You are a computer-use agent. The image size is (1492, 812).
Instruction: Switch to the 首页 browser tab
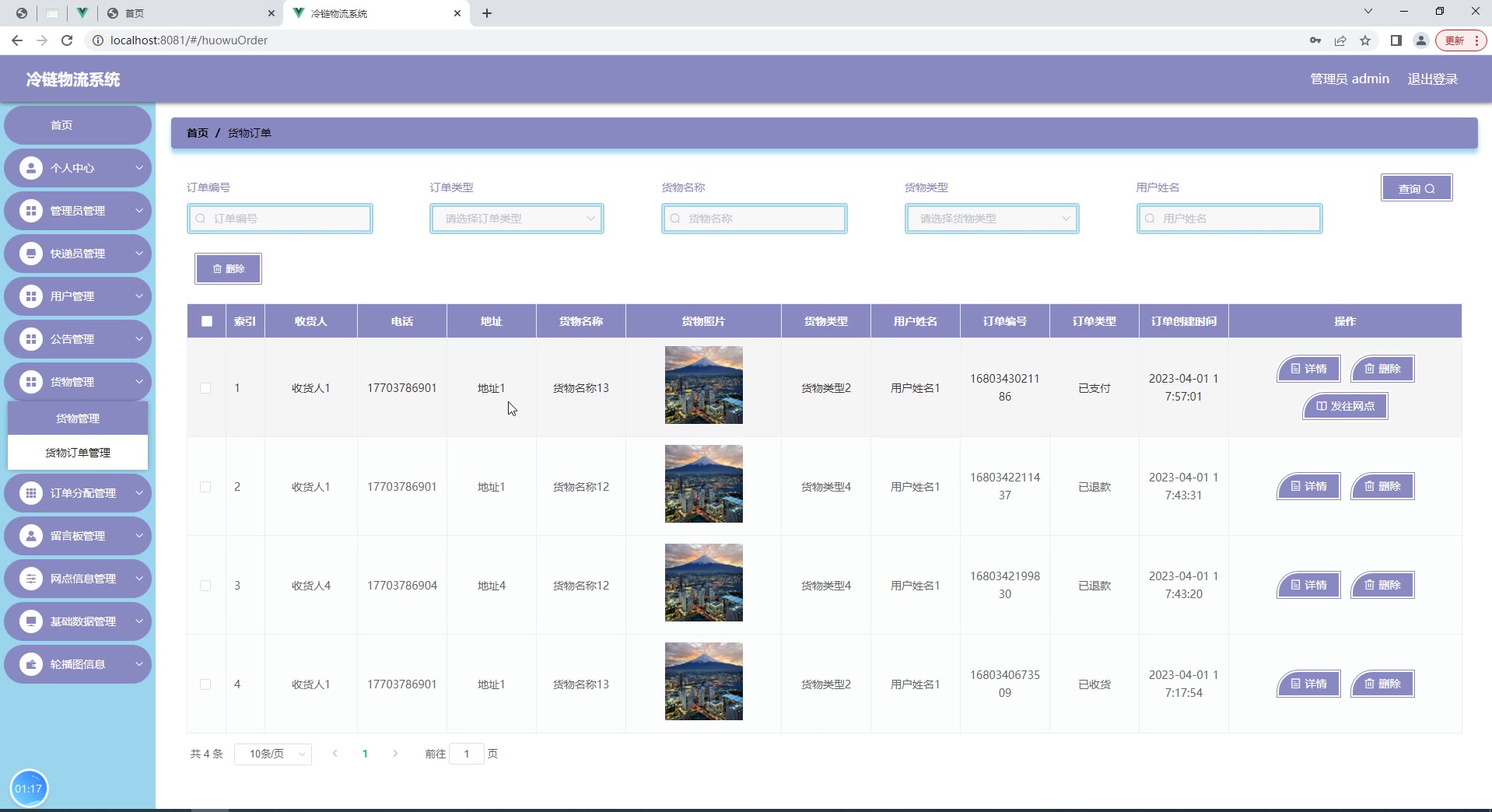coord(187,13)
